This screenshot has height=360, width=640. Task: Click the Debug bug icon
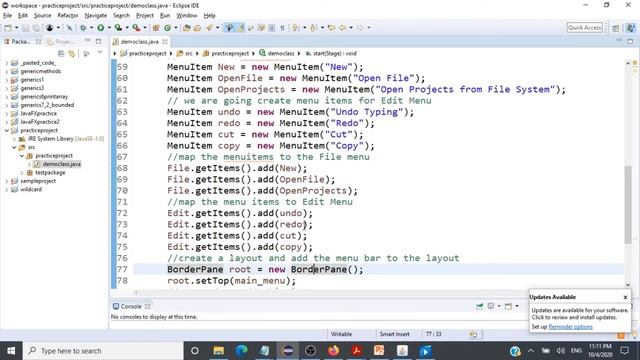click(x=83, y=28)
